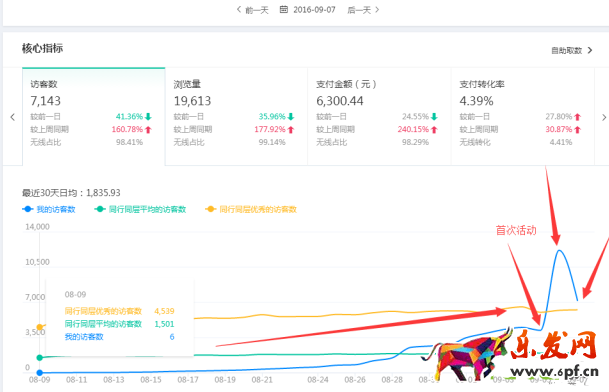The image size is (609, 392).
Task: Open 自助取数 link
Action: click(x=567, y=51)
